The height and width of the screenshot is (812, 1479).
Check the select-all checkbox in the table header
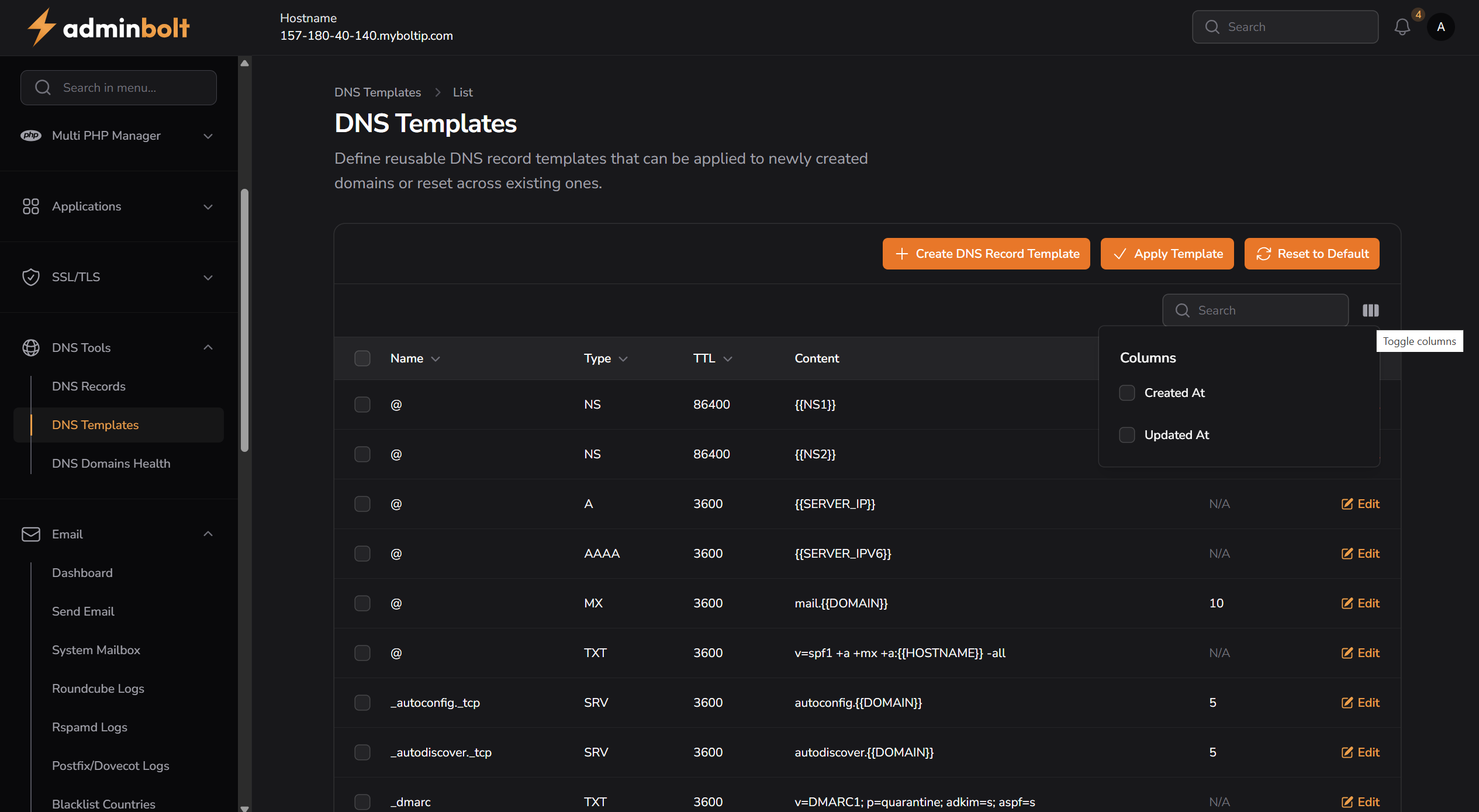[362, 358]
